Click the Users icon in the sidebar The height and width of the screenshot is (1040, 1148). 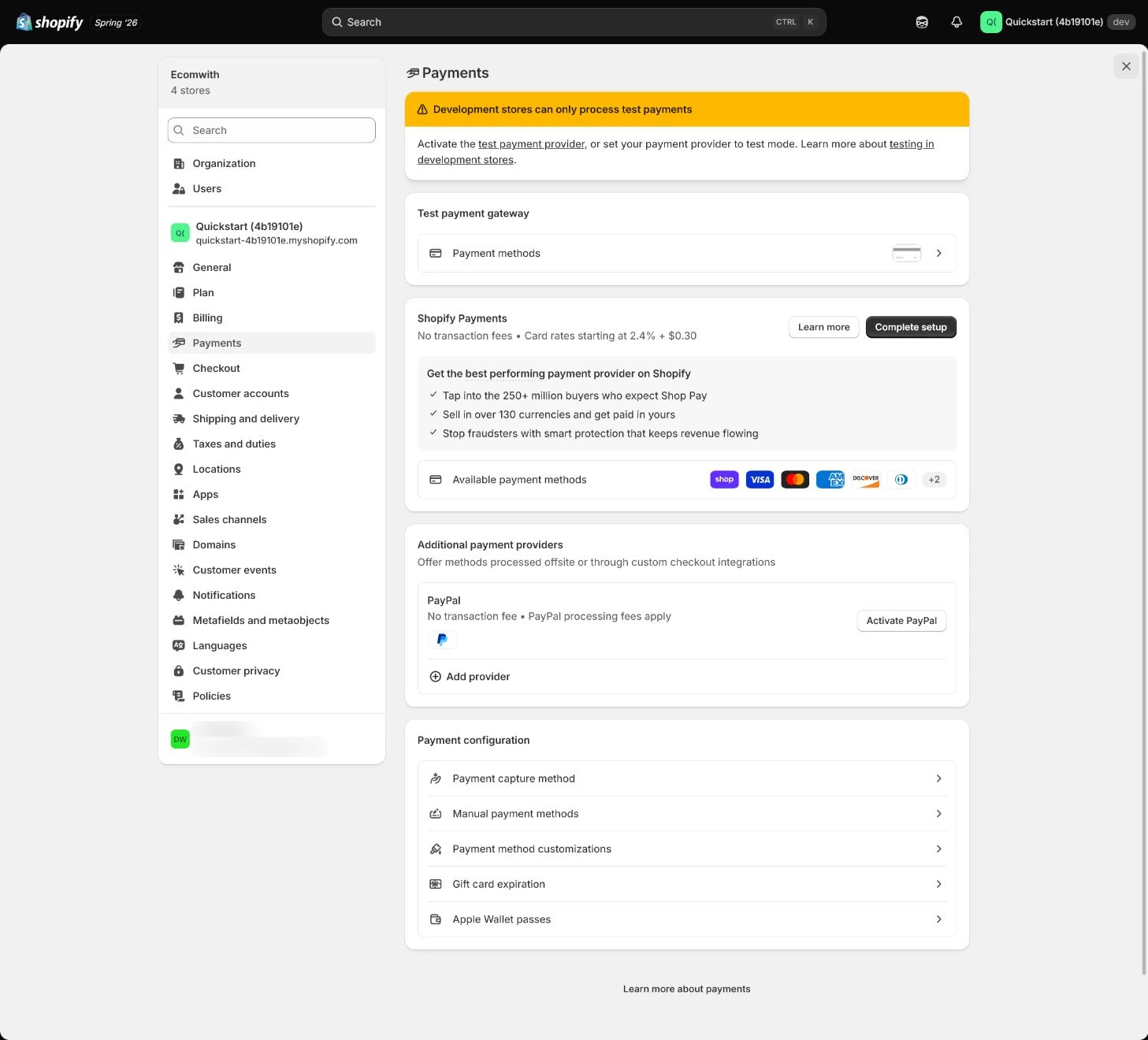pos(179,189)
